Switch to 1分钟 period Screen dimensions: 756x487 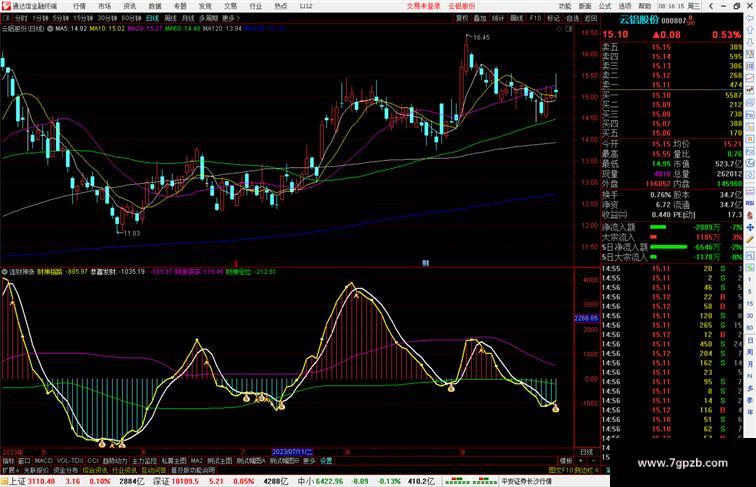coord(40,18)
